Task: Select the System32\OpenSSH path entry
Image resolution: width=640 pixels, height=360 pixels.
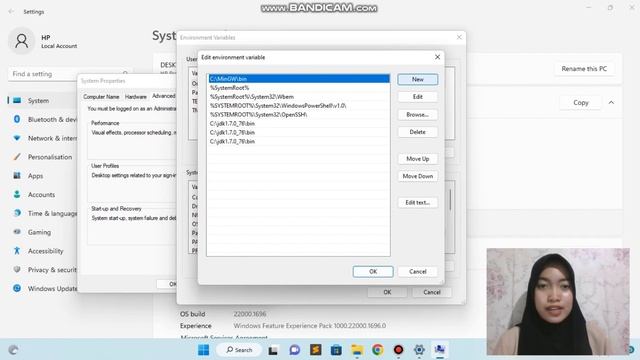Action: tap(299, 115)
